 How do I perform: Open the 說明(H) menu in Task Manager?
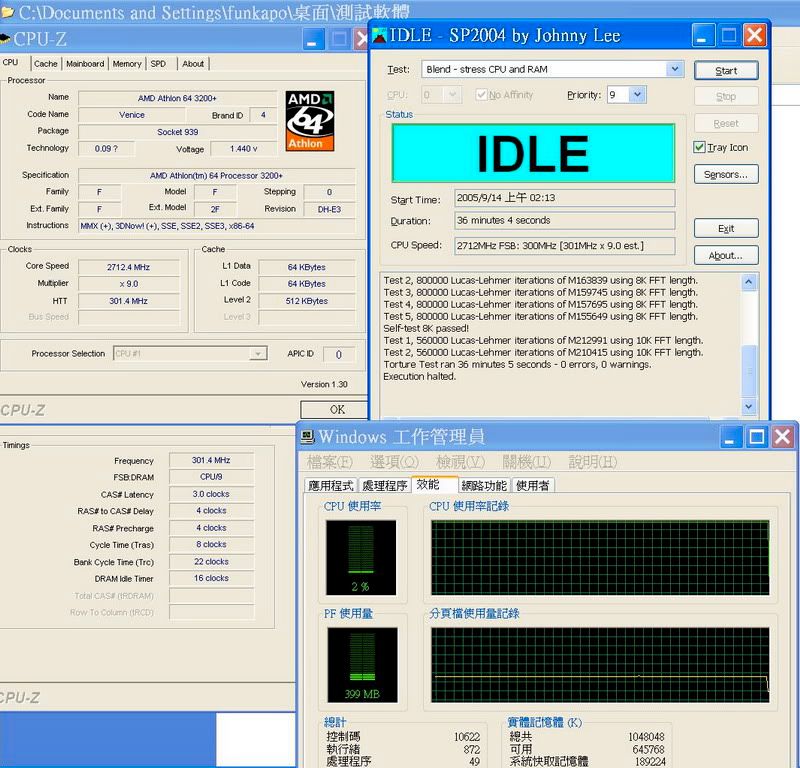593,462
